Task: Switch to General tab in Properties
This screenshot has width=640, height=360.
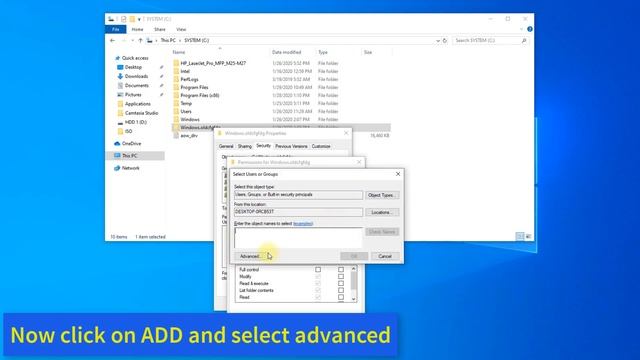Action: coord(226,146)
